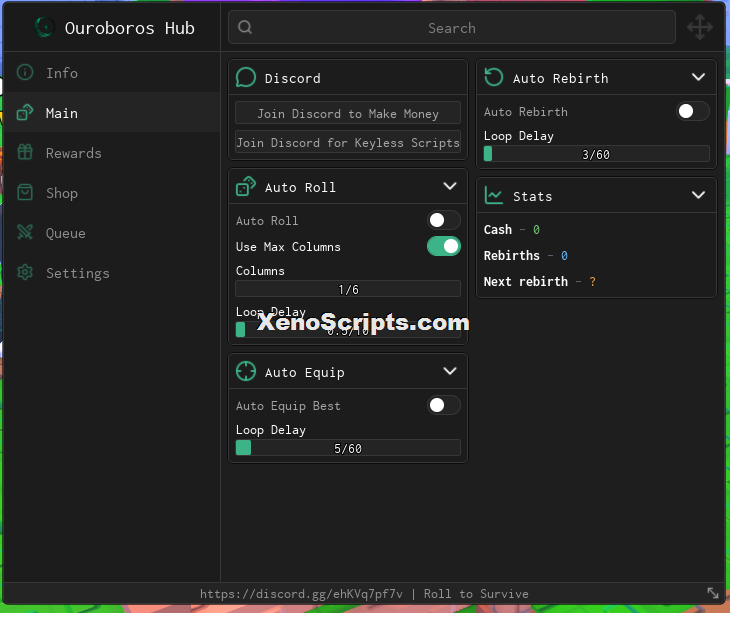Click the Auto Equip crosshair icon
This screenshot has width=730, height=643.
point(246,372)
